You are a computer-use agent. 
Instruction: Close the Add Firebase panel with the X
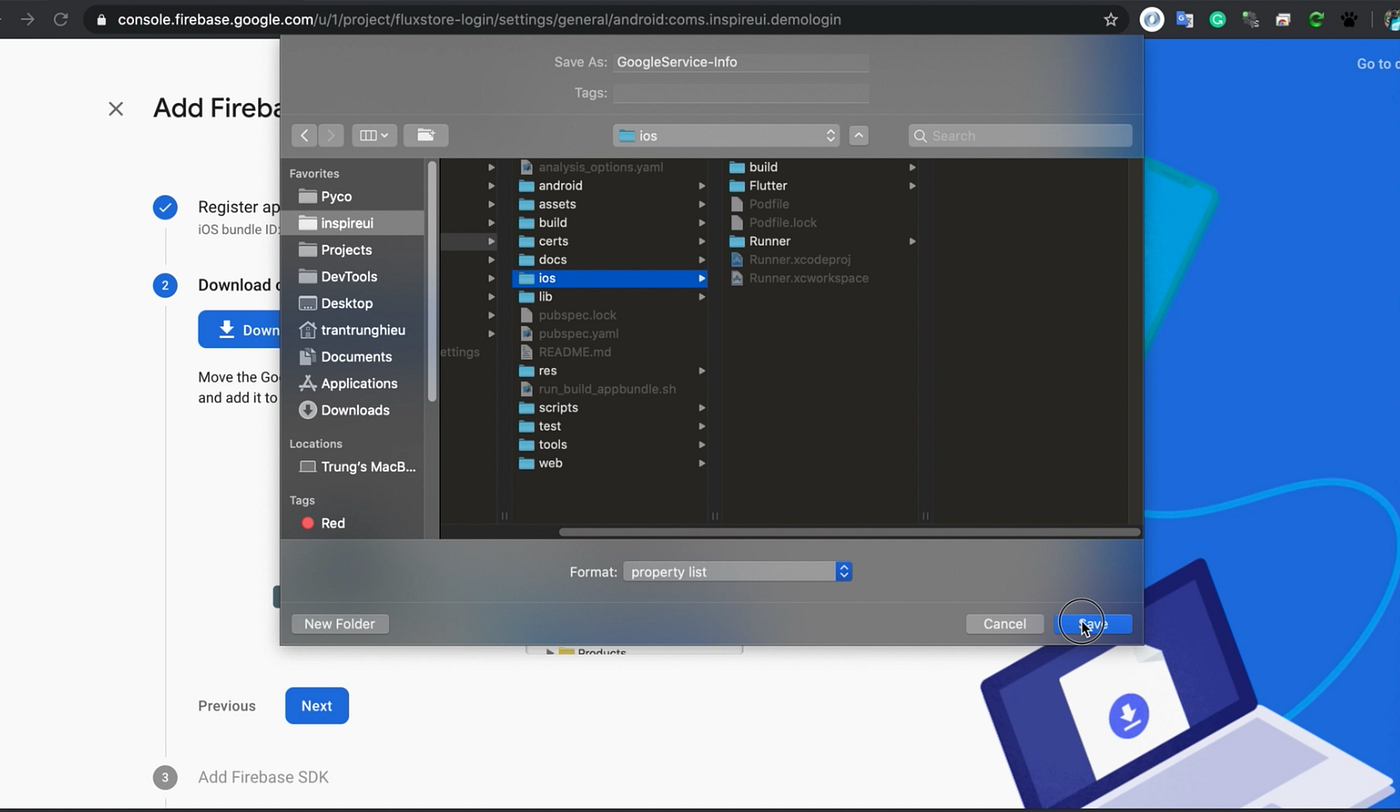[x=116, y=108]
